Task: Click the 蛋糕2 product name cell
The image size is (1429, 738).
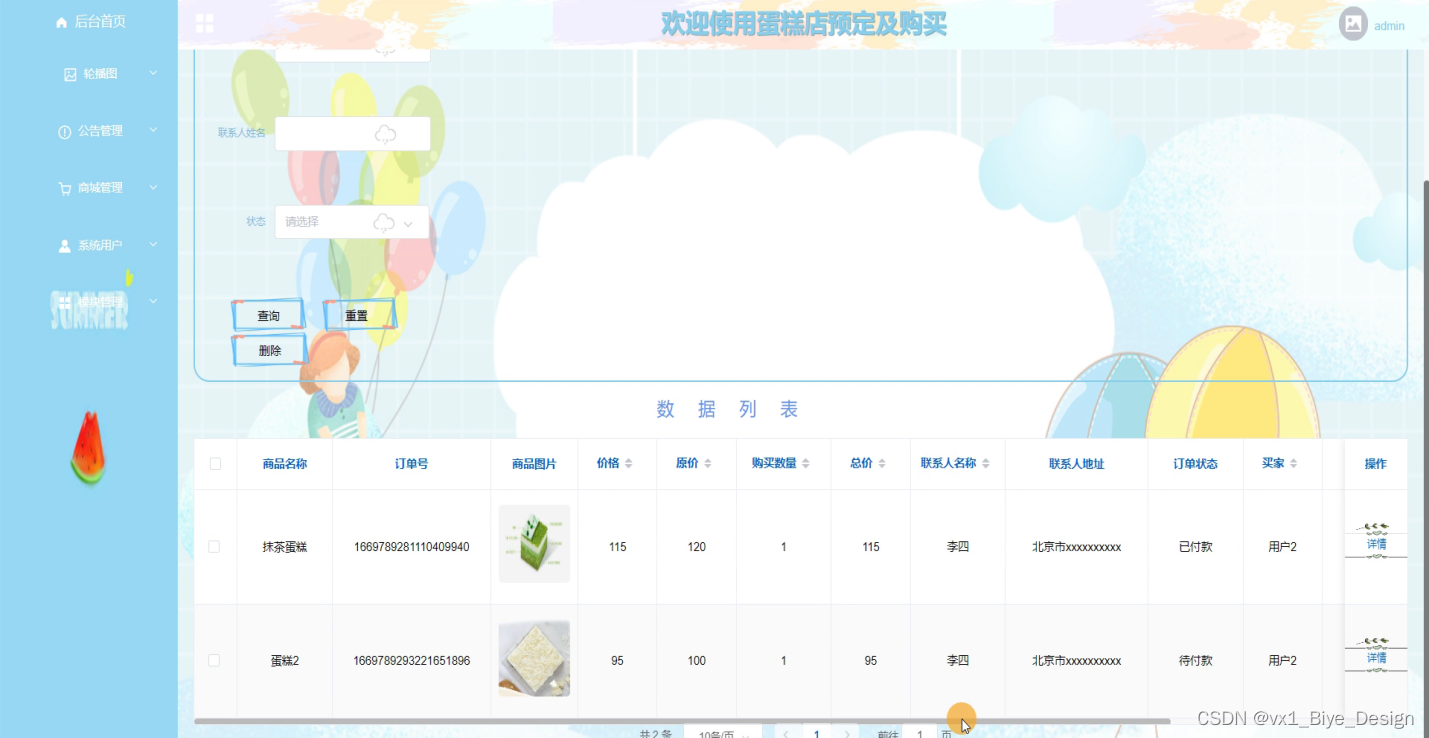Action: point(285,661)
